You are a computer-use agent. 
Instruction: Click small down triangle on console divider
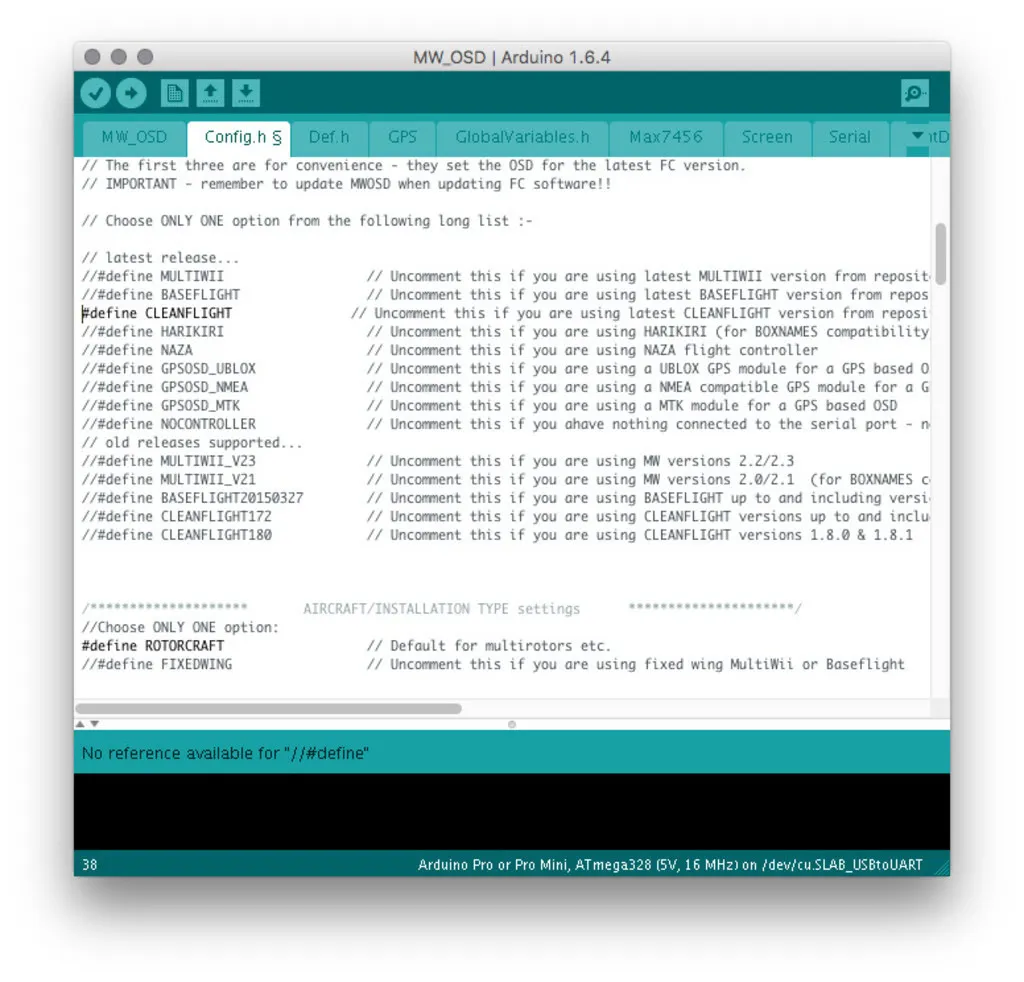coord(95,723)
